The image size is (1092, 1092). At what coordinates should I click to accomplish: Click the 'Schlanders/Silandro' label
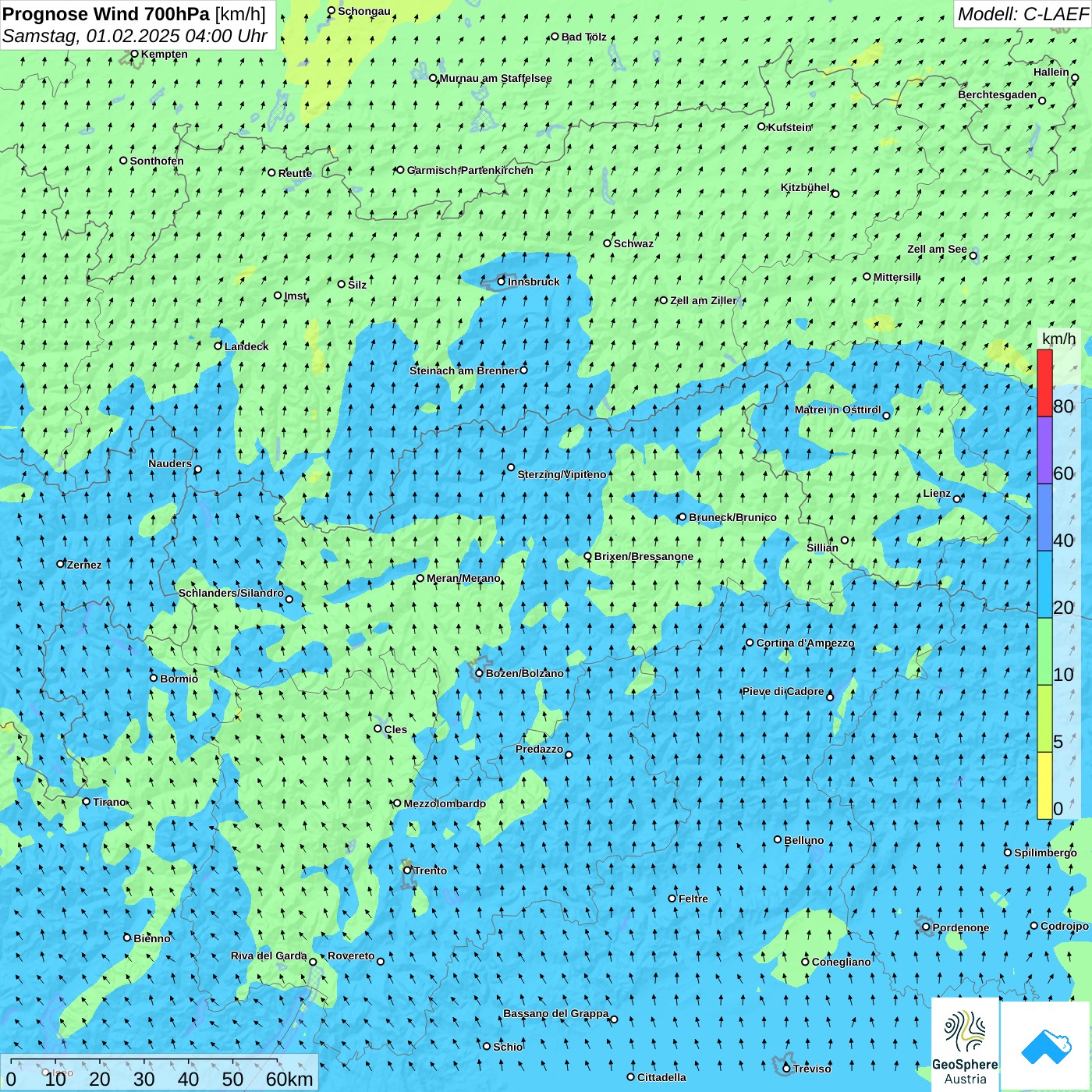(x=231, y=593)
